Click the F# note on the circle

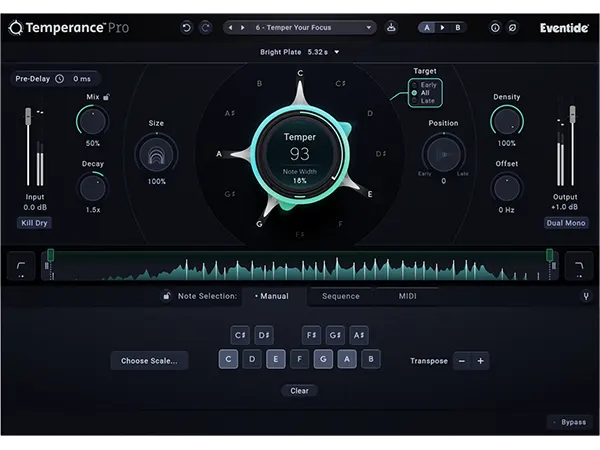[300, 234]
